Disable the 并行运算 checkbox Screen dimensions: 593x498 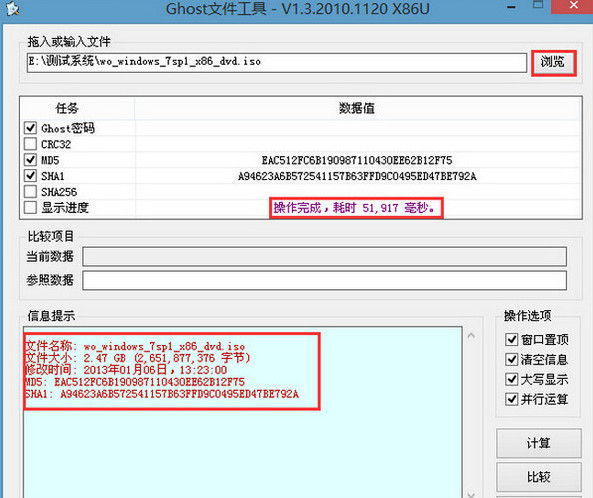coord(511,399)
